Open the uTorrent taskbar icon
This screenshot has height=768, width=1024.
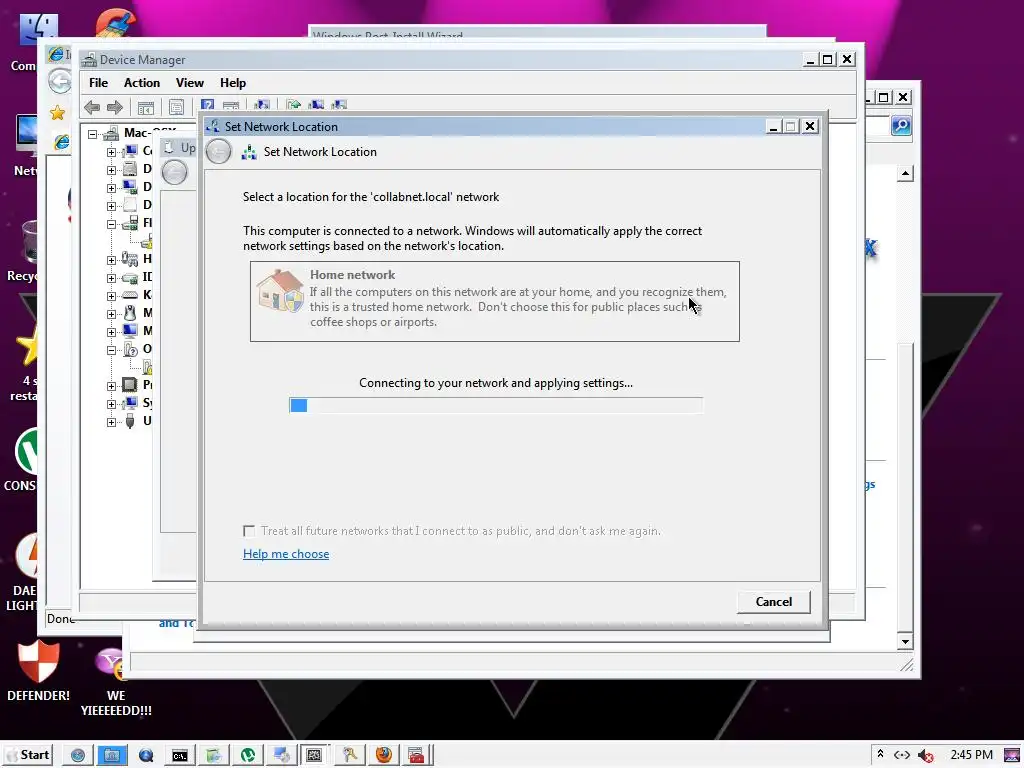(248, 755)
